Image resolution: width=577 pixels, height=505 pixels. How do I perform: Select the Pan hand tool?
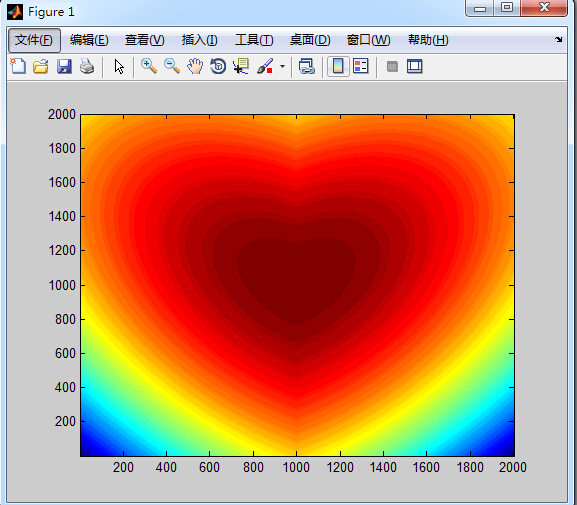coord(195,67)
